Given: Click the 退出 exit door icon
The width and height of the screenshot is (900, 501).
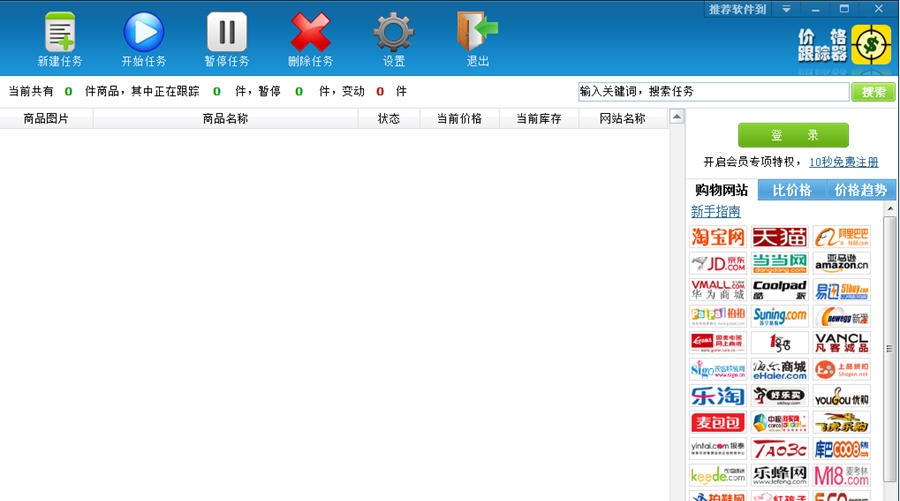Looking at the screenshot, I should coord(477,32).
